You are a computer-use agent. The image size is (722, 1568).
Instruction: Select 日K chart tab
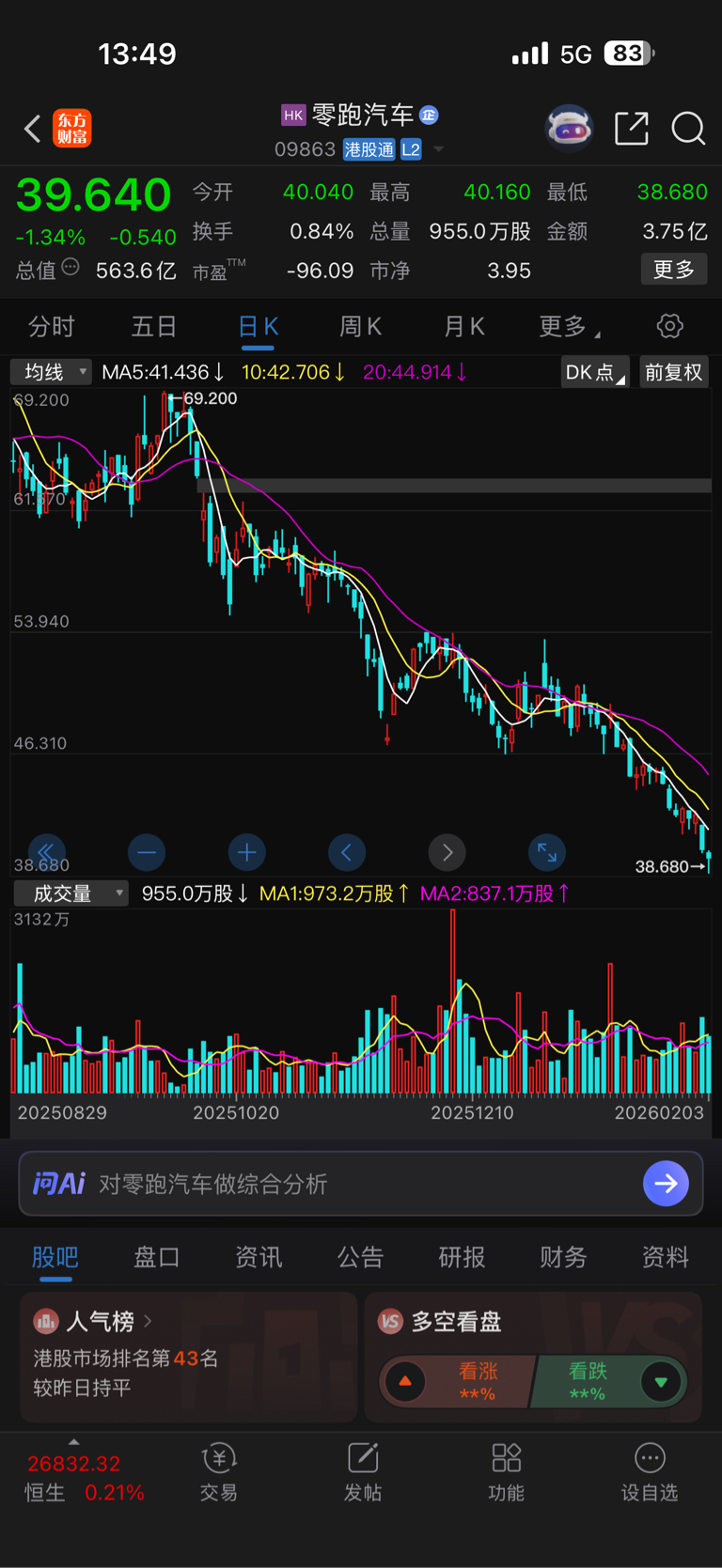tap(258, 326)
